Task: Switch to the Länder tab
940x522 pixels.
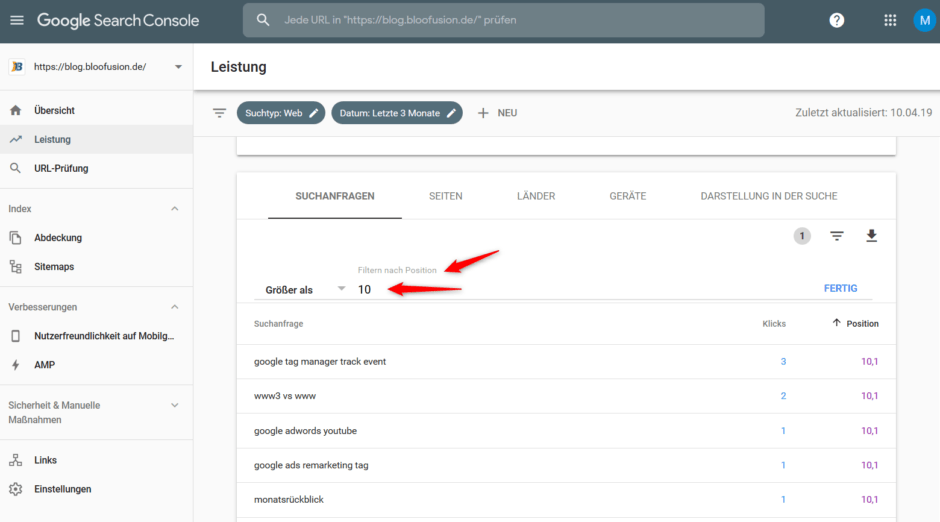Action: 536,196
